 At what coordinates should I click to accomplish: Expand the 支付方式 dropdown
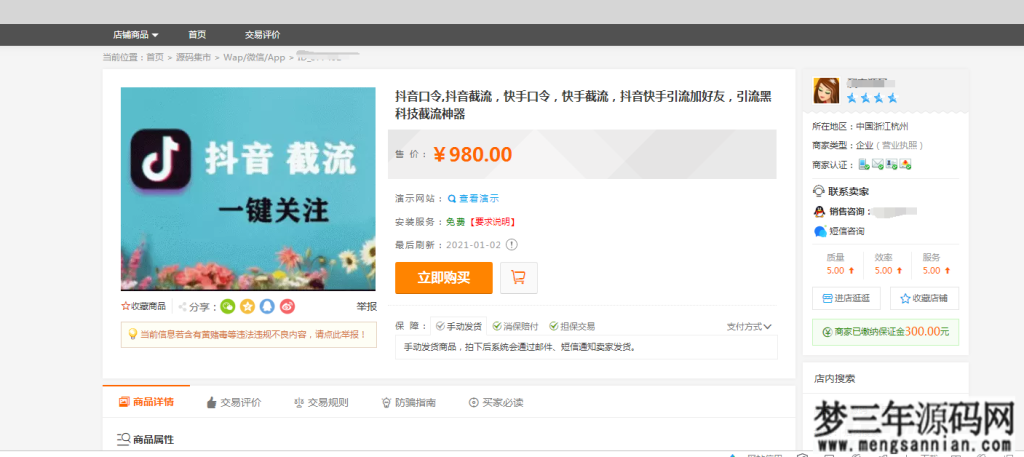click(750, 326)
